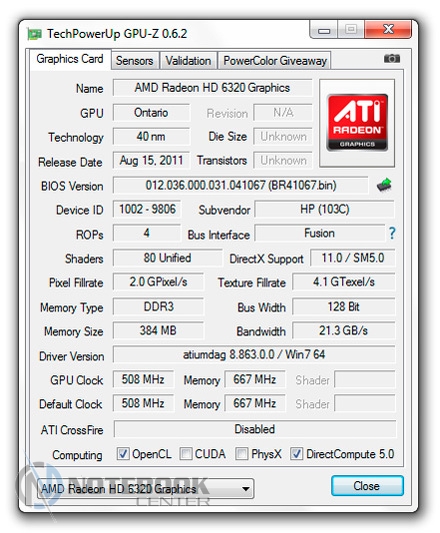
Task: Toggle the CUDA checkbox
Action: click(186, 454)
